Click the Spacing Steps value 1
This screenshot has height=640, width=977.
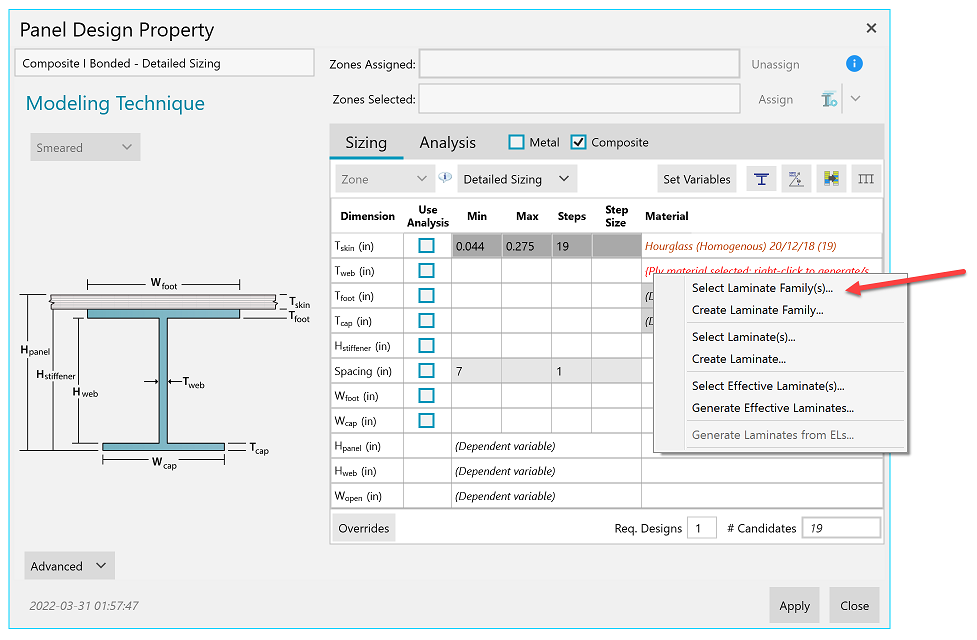[571, 371]
